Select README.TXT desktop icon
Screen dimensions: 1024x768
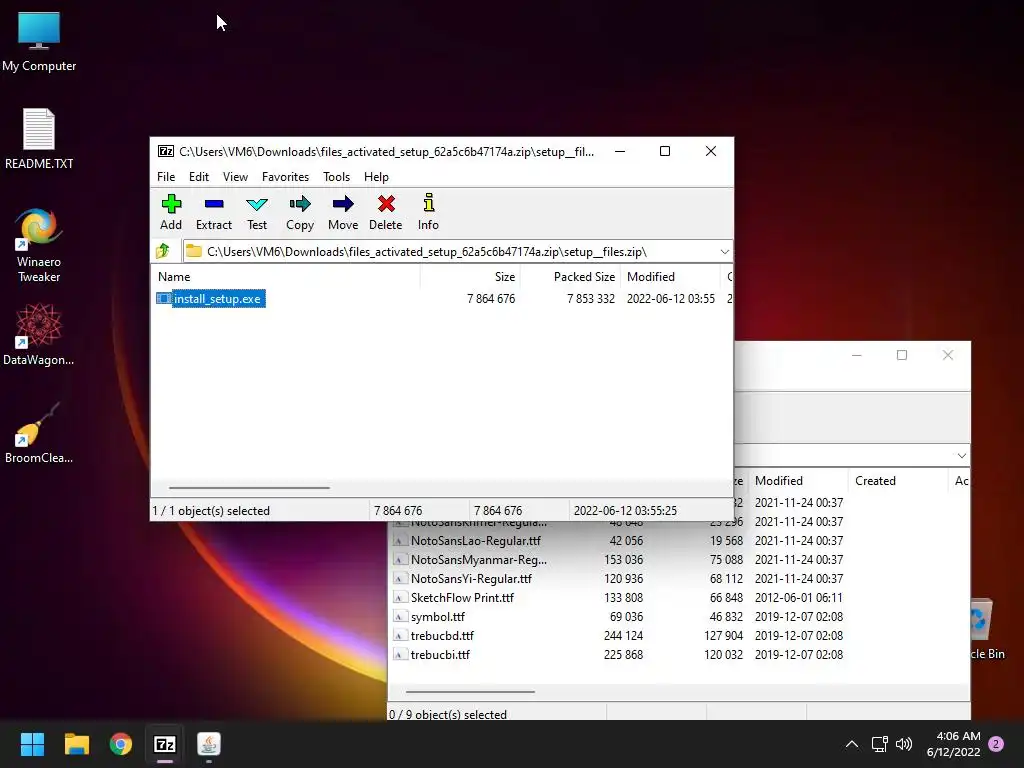click(39, 139)
